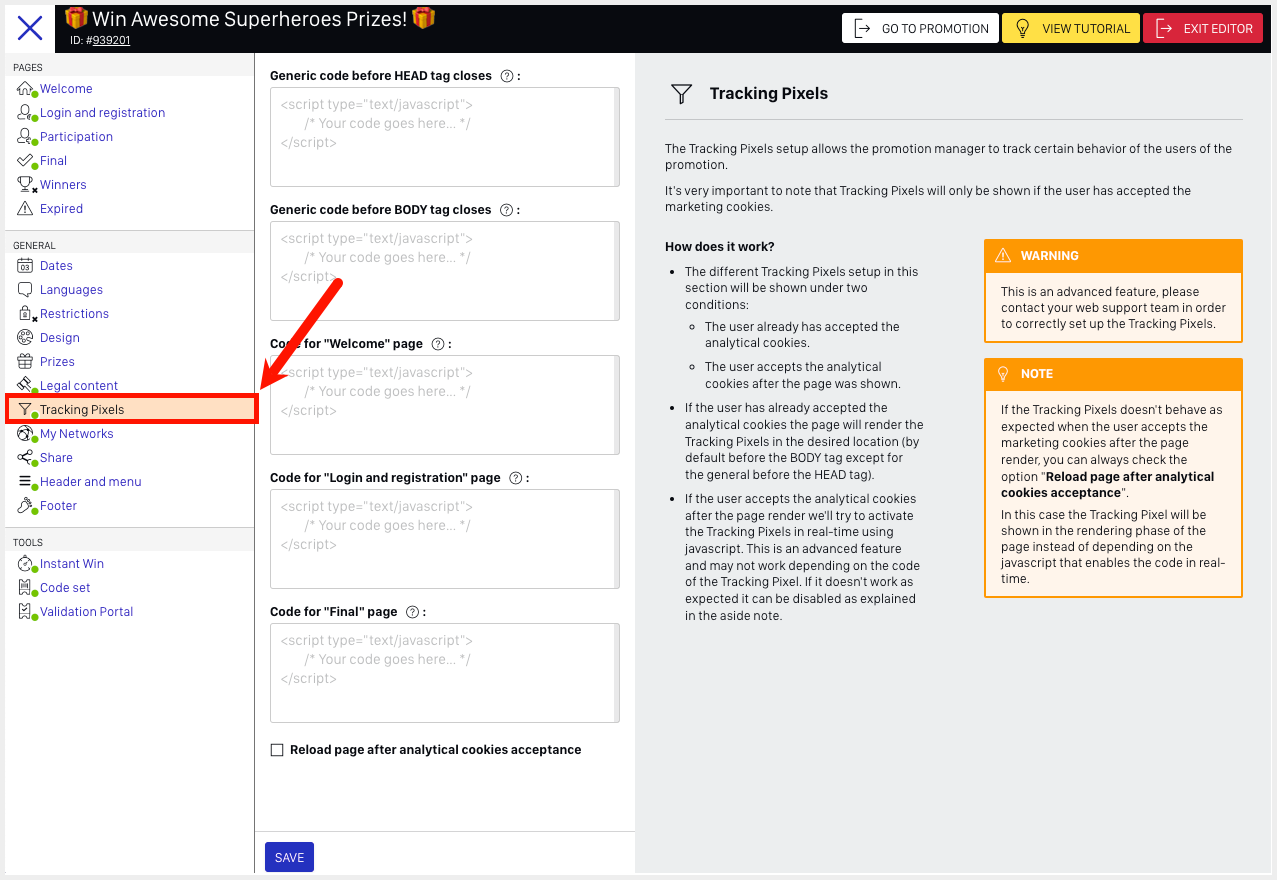The image size is (1277, 881).
Task: Select the Restrictions lock icon
Action: tap(24, 313)
